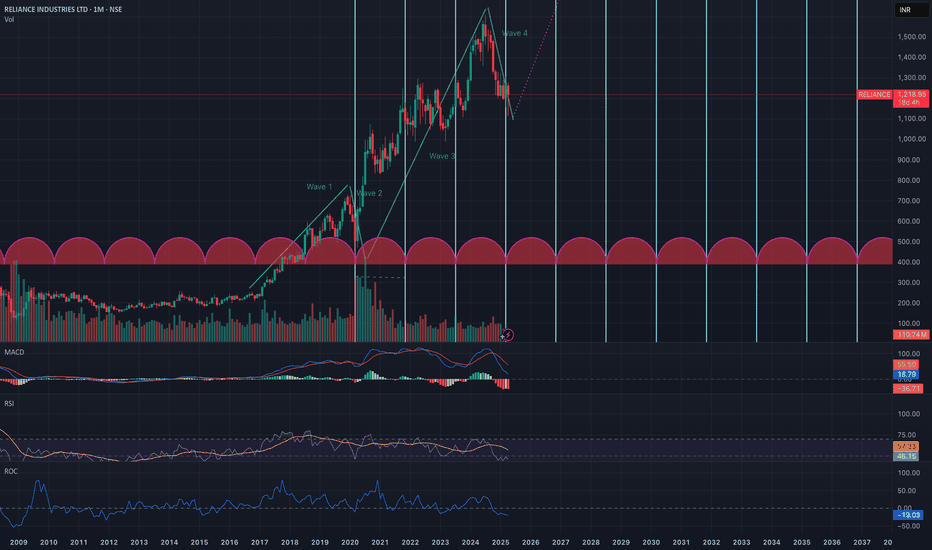Click the MACD 18.79 value label
This screenshot has width=932, height=550.
click(906, 375)
